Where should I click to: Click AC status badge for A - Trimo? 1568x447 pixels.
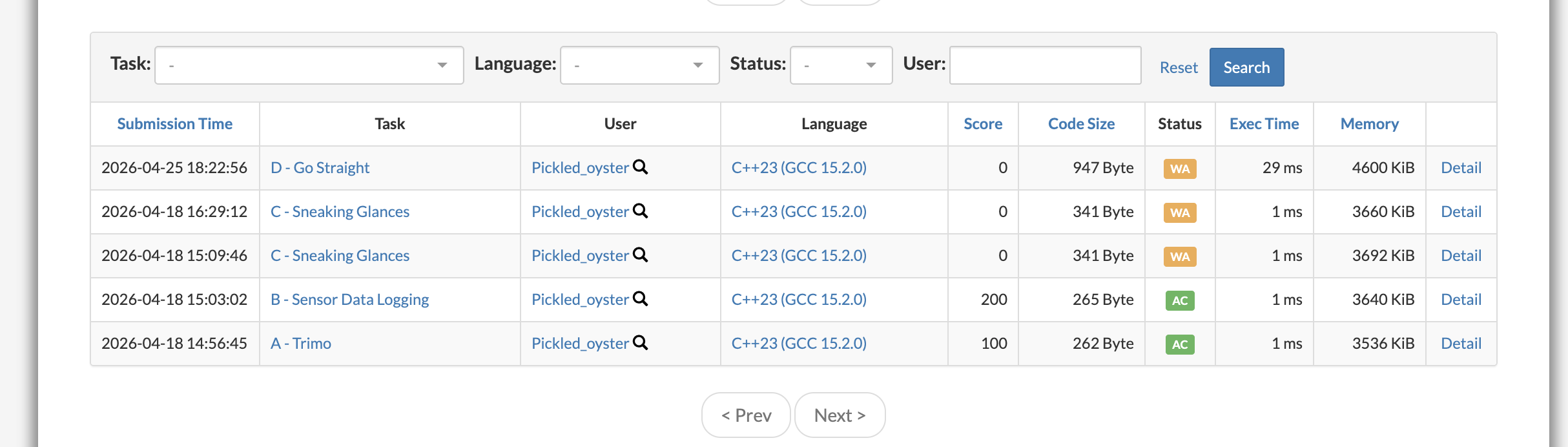pos(1179,344)
